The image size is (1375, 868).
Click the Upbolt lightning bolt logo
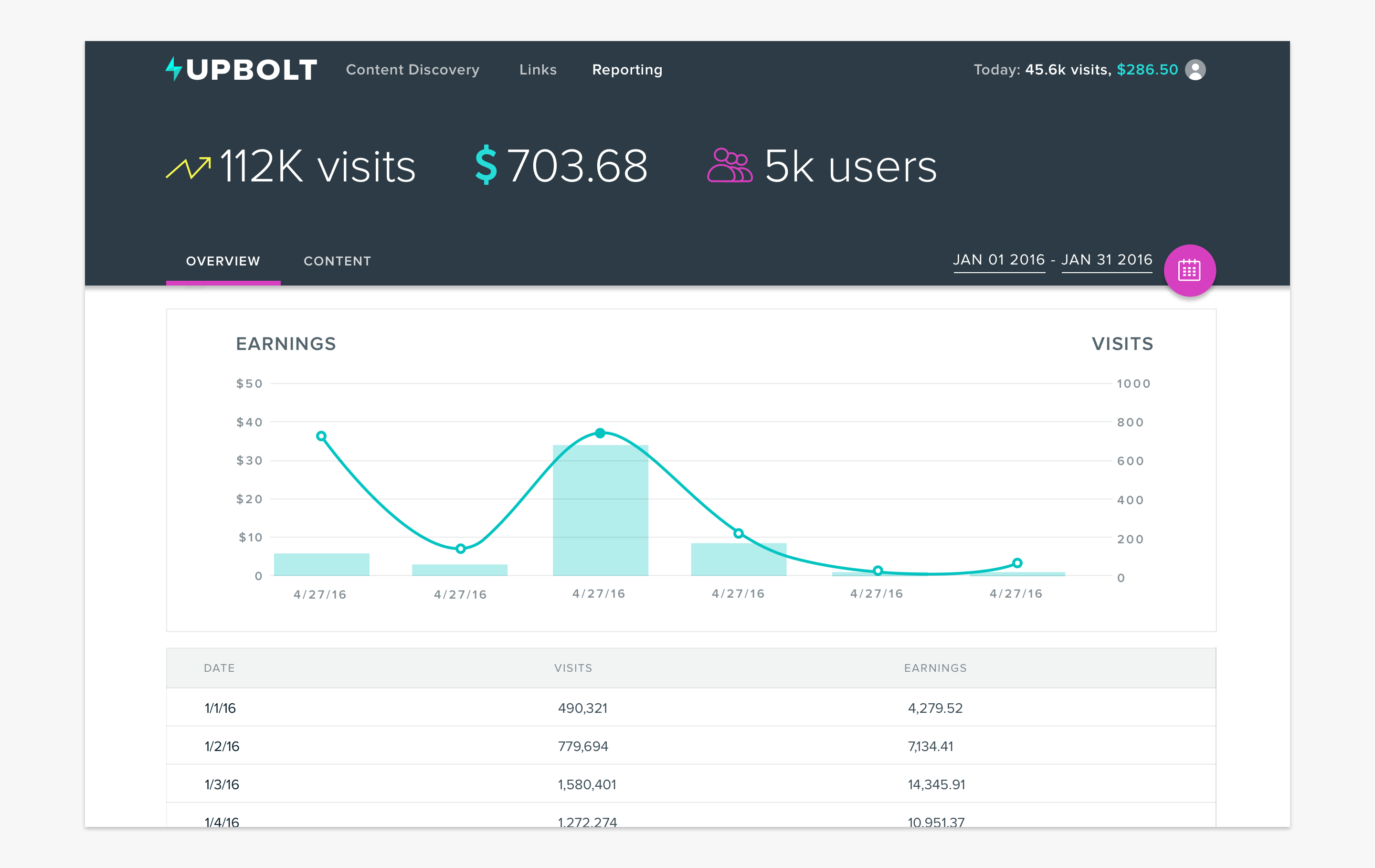pos(174,69)
